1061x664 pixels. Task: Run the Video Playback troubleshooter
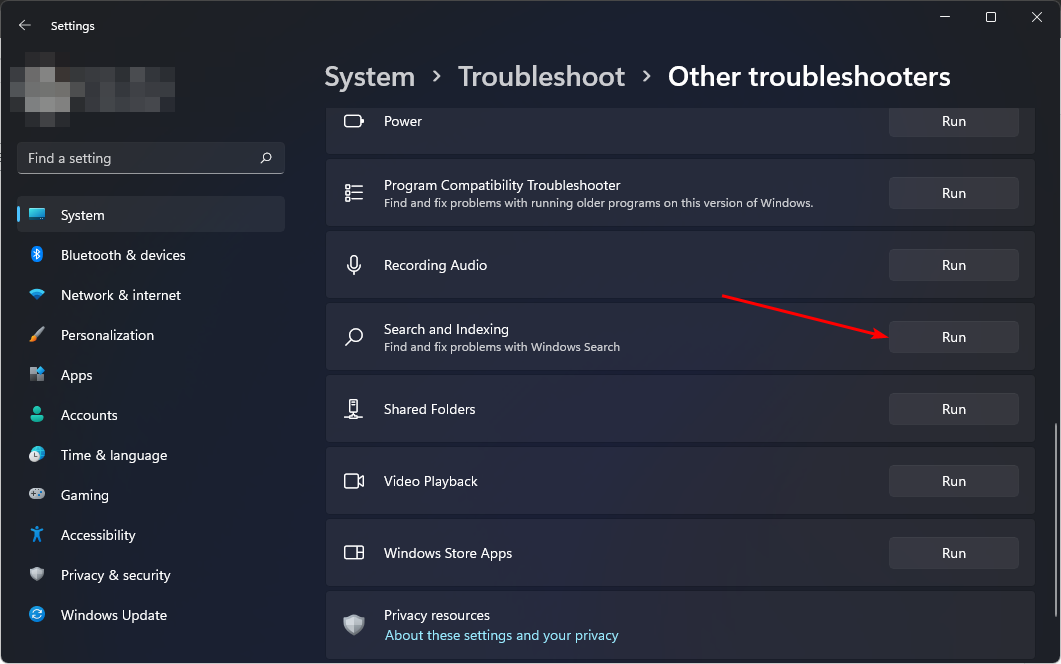point(953,481)
